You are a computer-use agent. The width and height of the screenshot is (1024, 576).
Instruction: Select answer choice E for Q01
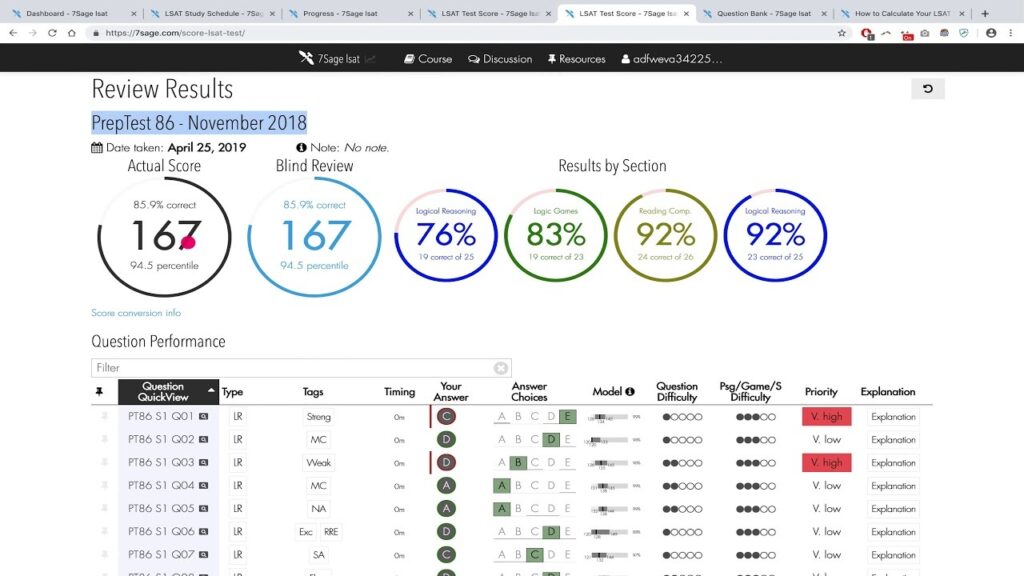(567, 417)
